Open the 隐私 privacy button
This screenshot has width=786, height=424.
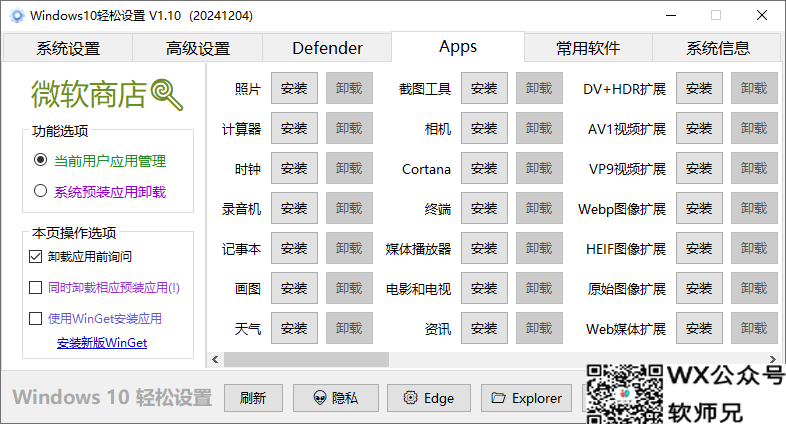tap(335, 397)
